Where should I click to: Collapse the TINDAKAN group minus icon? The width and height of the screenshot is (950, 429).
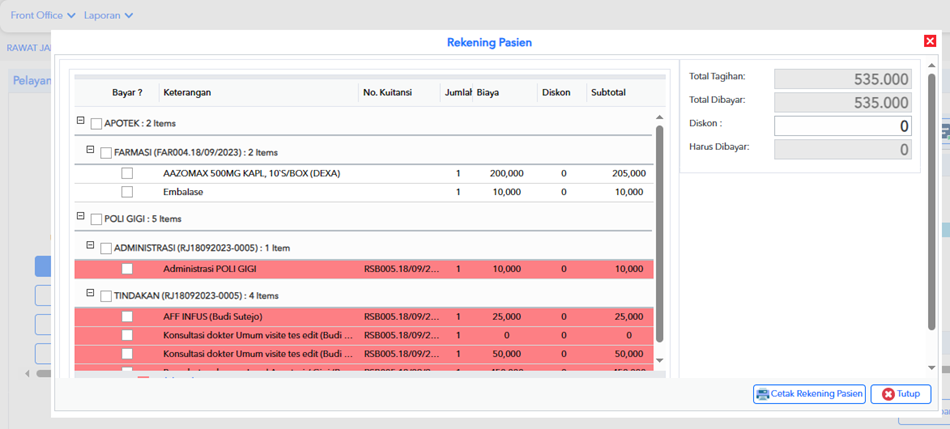coord(90,293)
